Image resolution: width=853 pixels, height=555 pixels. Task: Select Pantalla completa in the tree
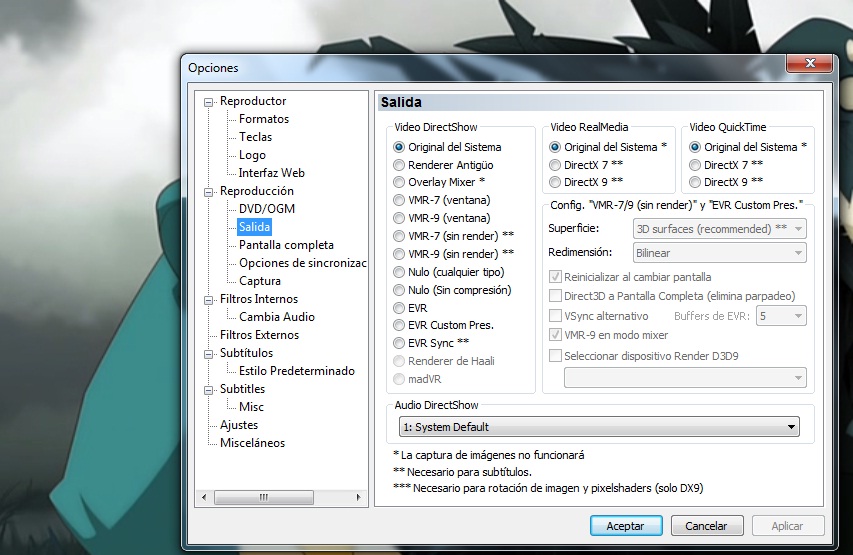(286, 245)
